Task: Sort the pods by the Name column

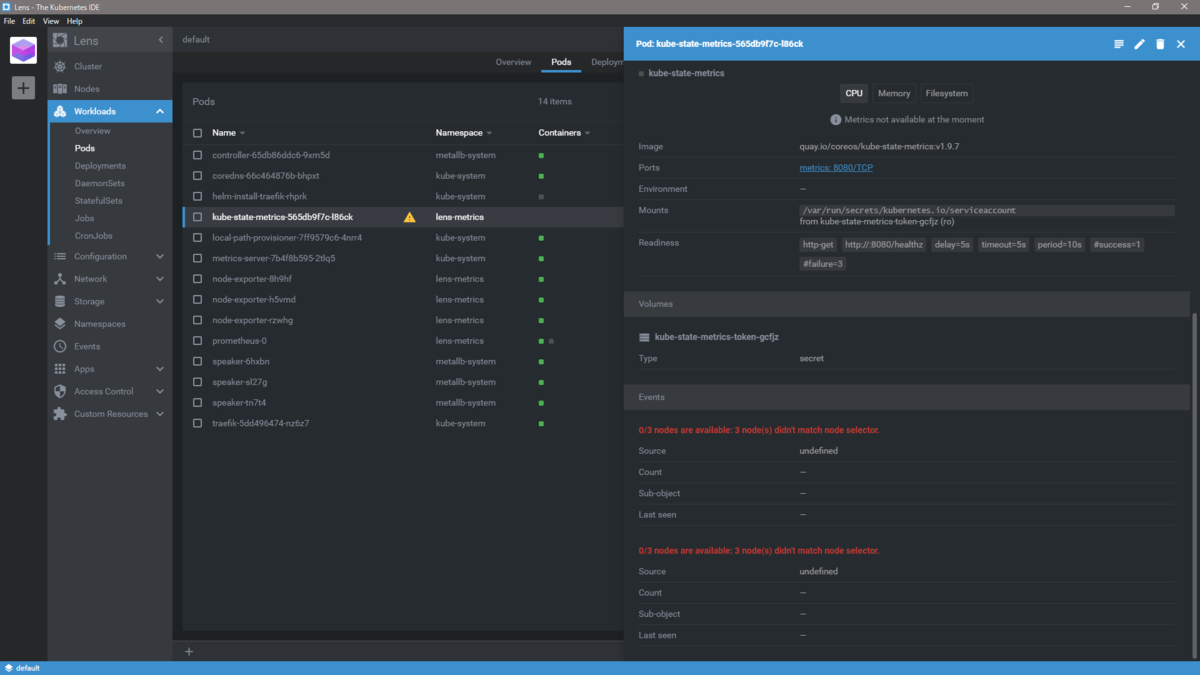Action: [x=228, y=133]
